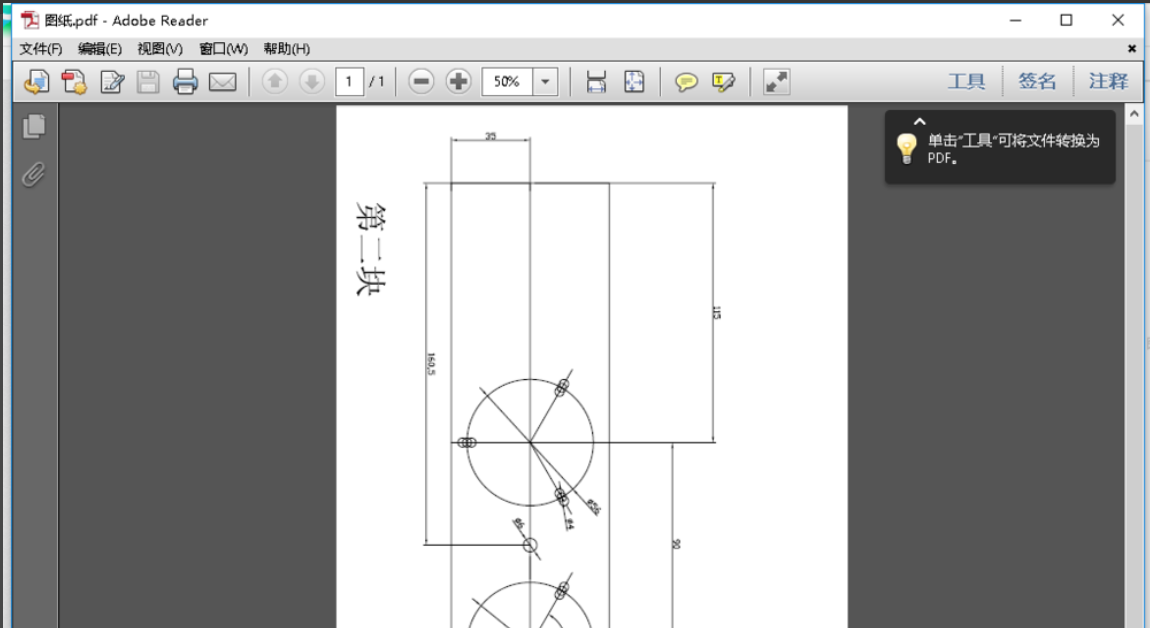Email the document via the envelope icon
Image resolution: width=1150 pixels, height=628 pixels.
pyautogui.click(x=222, y=81)
